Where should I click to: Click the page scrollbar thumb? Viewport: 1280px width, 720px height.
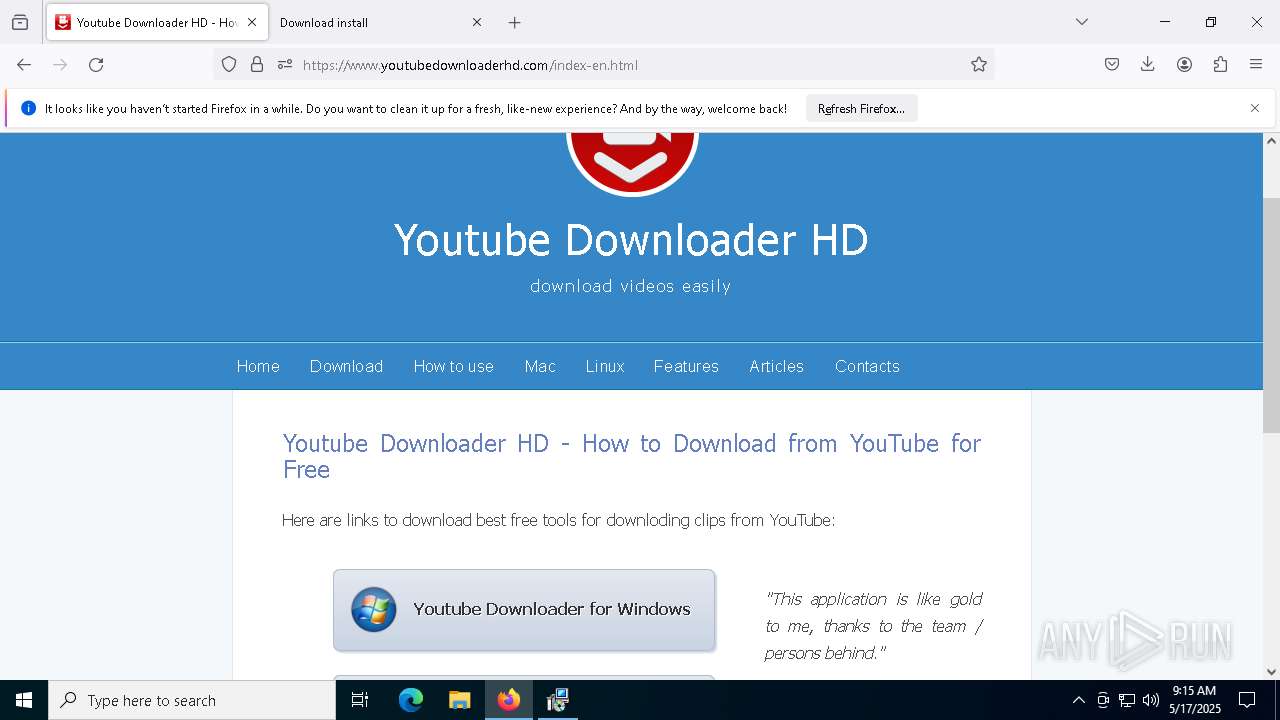[x=1271, y=315]
